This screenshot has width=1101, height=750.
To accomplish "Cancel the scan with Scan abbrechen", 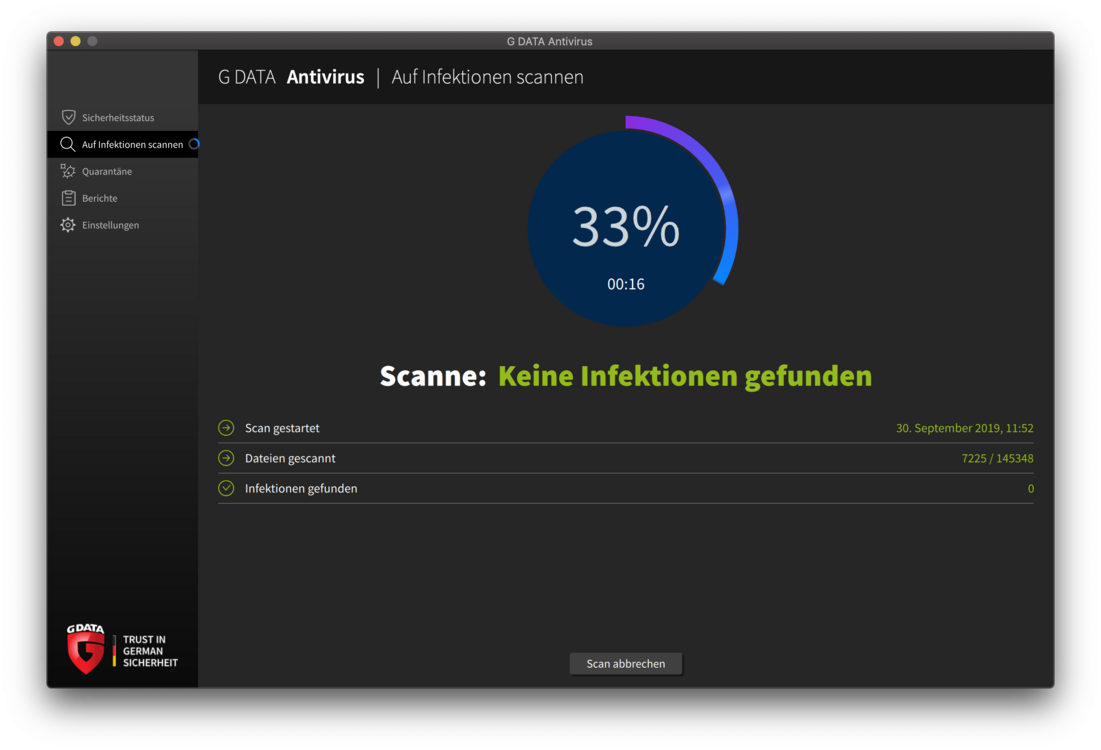I will click(626, 664).
